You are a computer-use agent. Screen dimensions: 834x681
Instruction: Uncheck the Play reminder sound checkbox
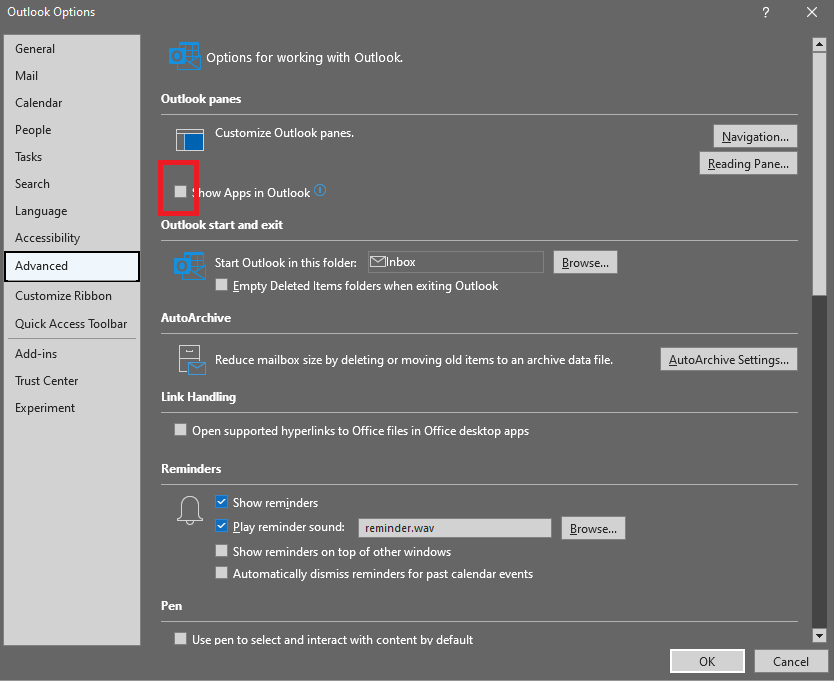pyautogui.click(x=221, y=526)
